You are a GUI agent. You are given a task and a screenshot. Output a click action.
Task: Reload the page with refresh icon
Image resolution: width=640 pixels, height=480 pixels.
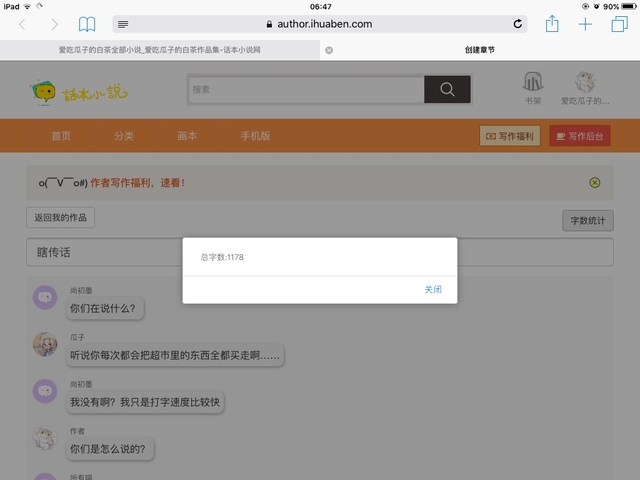point(518,24)
